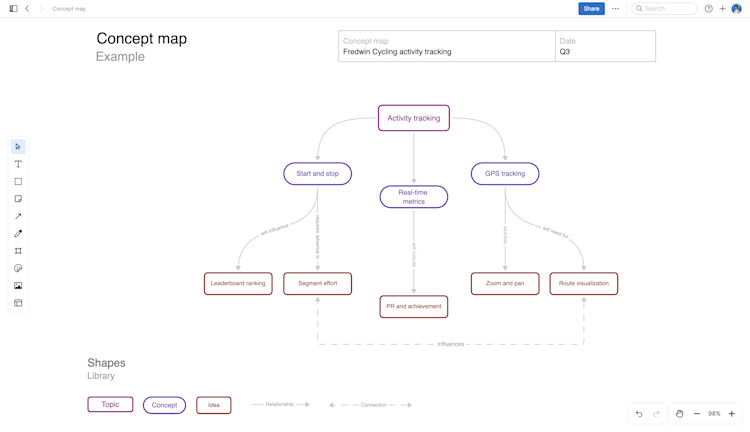Undo the last action
Image resolution: width=750 pixels, height=432 pixels.
pos(639,414)
